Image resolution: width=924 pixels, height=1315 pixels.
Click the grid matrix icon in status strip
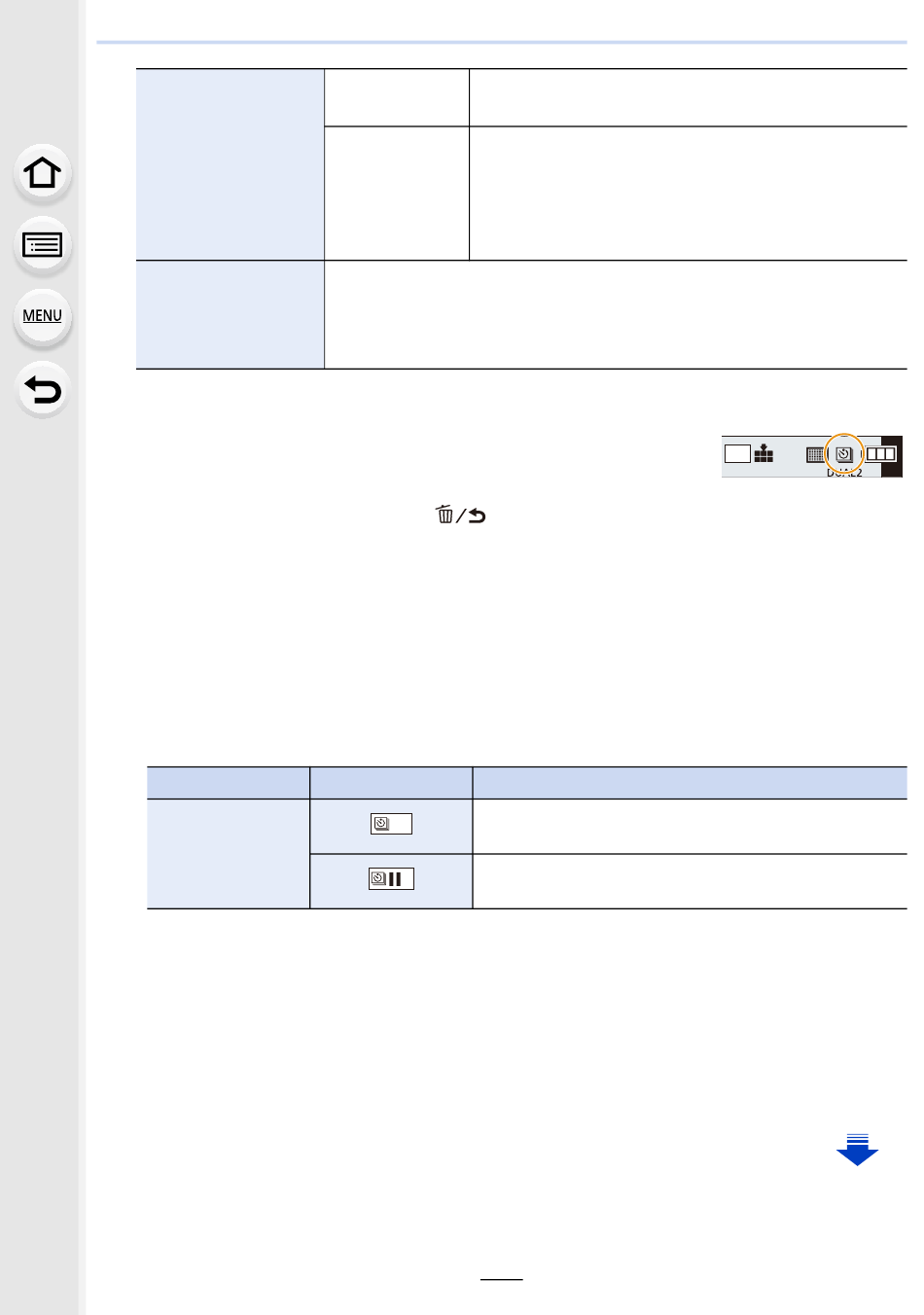pos(815,454)
